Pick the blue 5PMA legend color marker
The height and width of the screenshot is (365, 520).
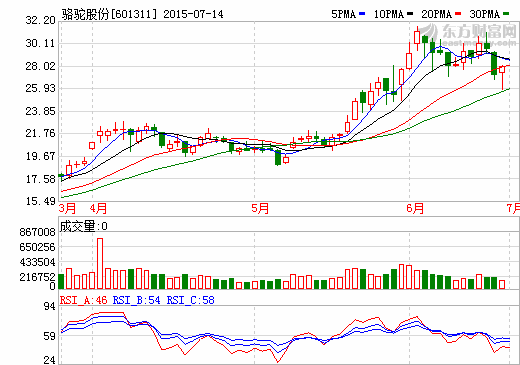click(362, 14)
